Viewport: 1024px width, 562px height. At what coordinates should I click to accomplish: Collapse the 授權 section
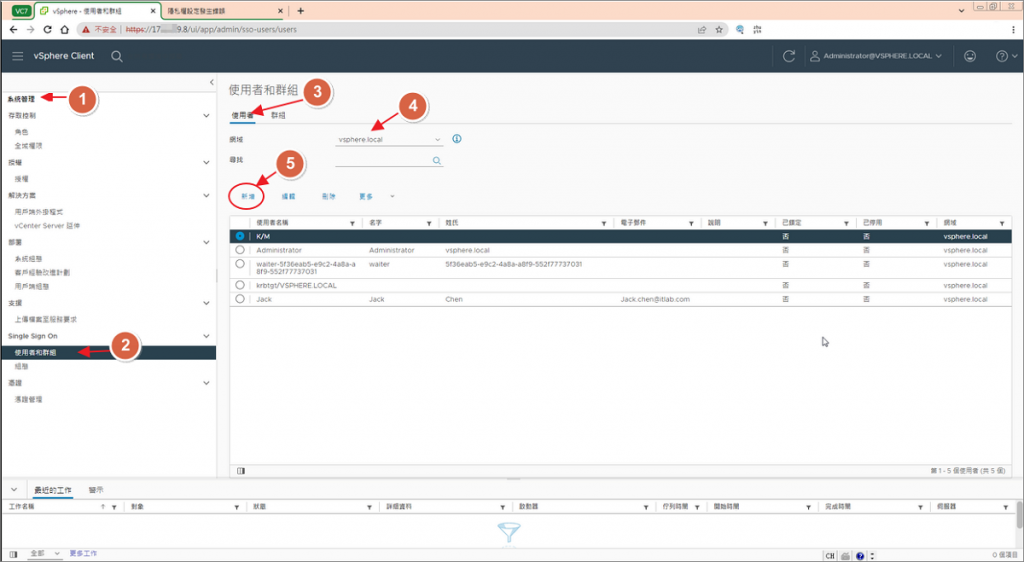pos(206,163)
